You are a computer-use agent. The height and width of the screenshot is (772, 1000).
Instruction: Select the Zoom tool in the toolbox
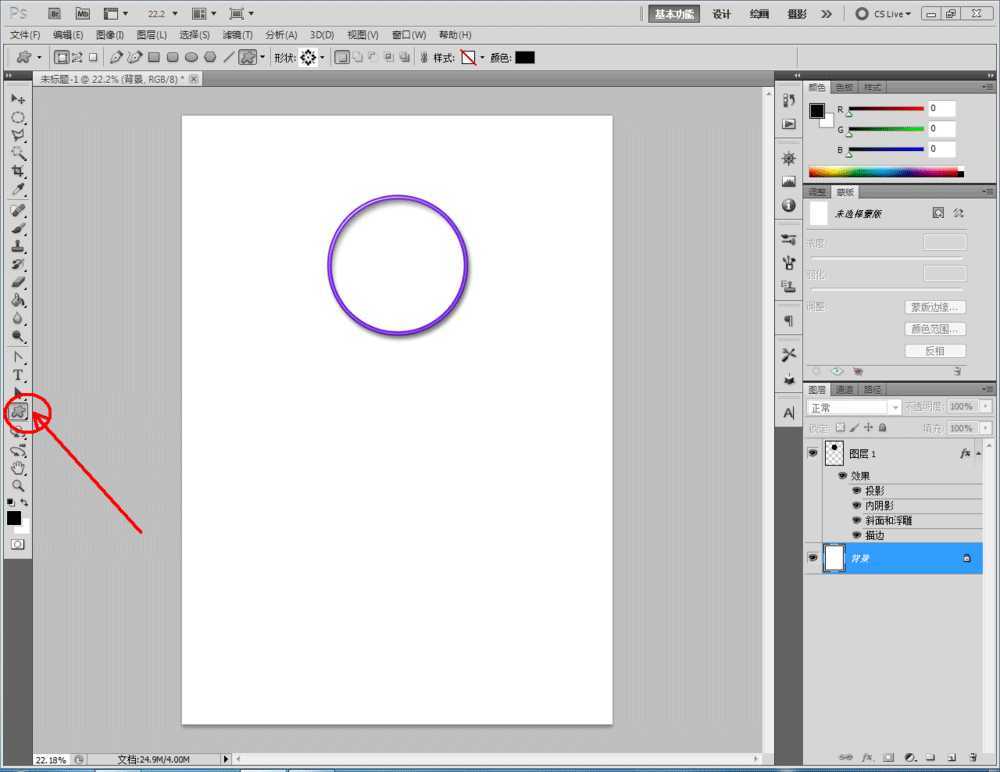point(18,486)
